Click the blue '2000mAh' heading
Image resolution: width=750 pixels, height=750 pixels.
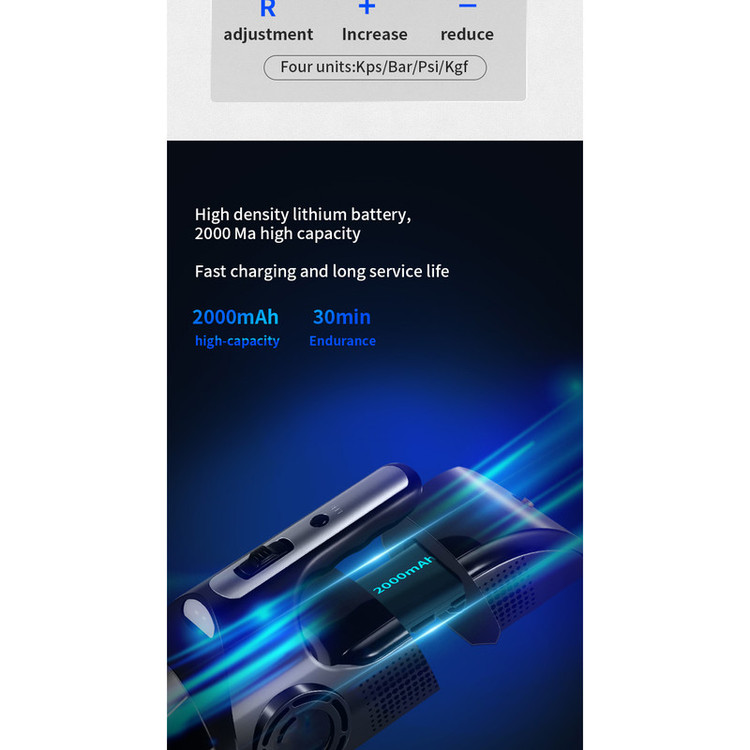(x=235, y=317)
